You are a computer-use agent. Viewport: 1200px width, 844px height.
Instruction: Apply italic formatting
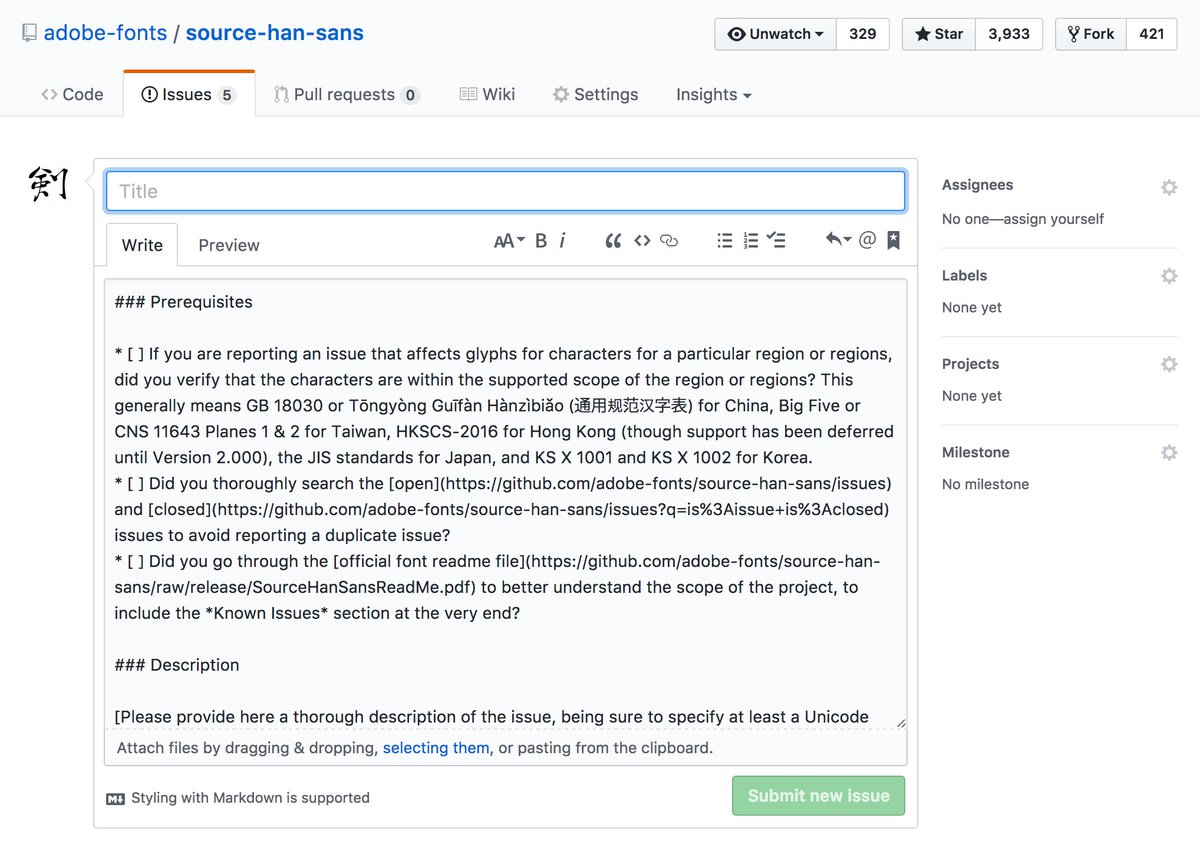pos(562,240)
